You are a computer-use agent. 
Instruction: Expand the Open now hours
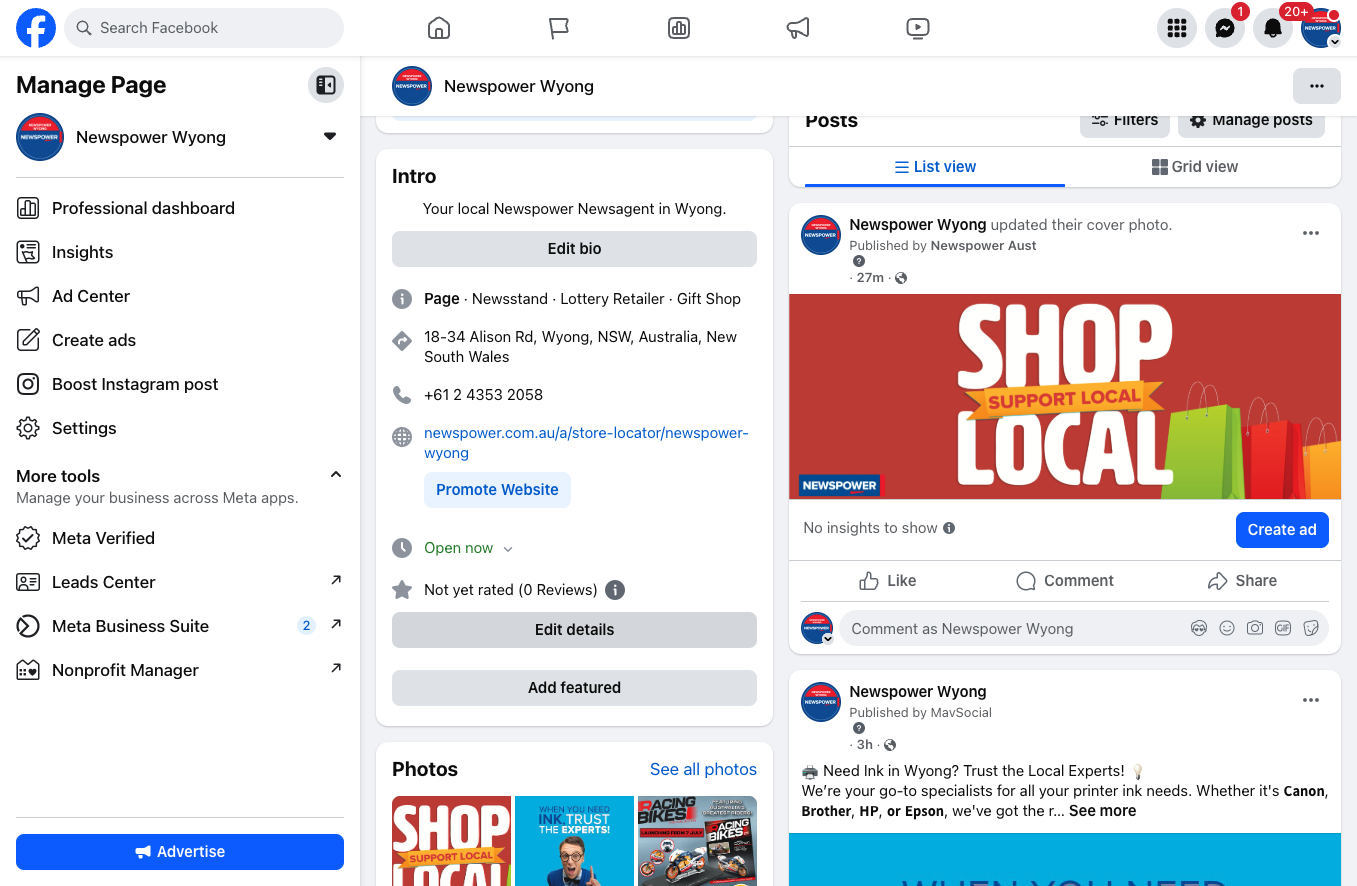pyautogui.click(x=508, y=549)
